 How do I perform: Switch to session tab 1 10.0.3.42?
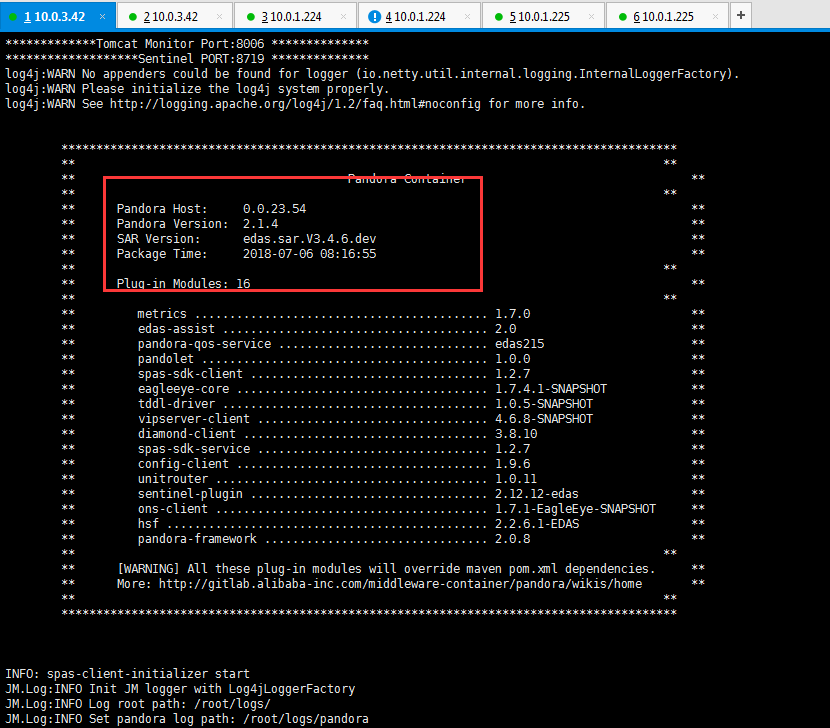click(x=58, y=16)
